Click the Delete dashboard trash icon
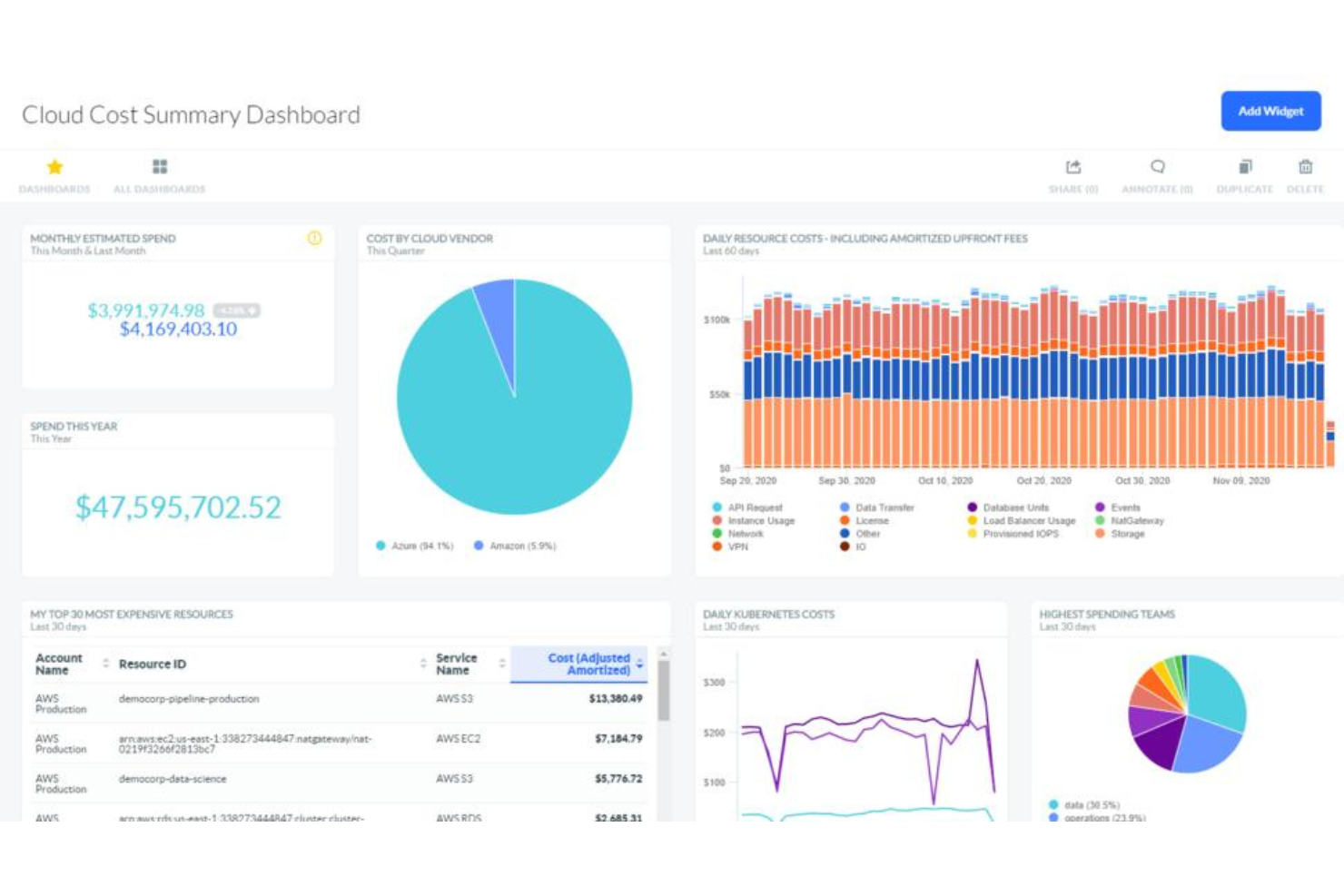The width and height of the screenshot is (1344, 896). 1305,166
